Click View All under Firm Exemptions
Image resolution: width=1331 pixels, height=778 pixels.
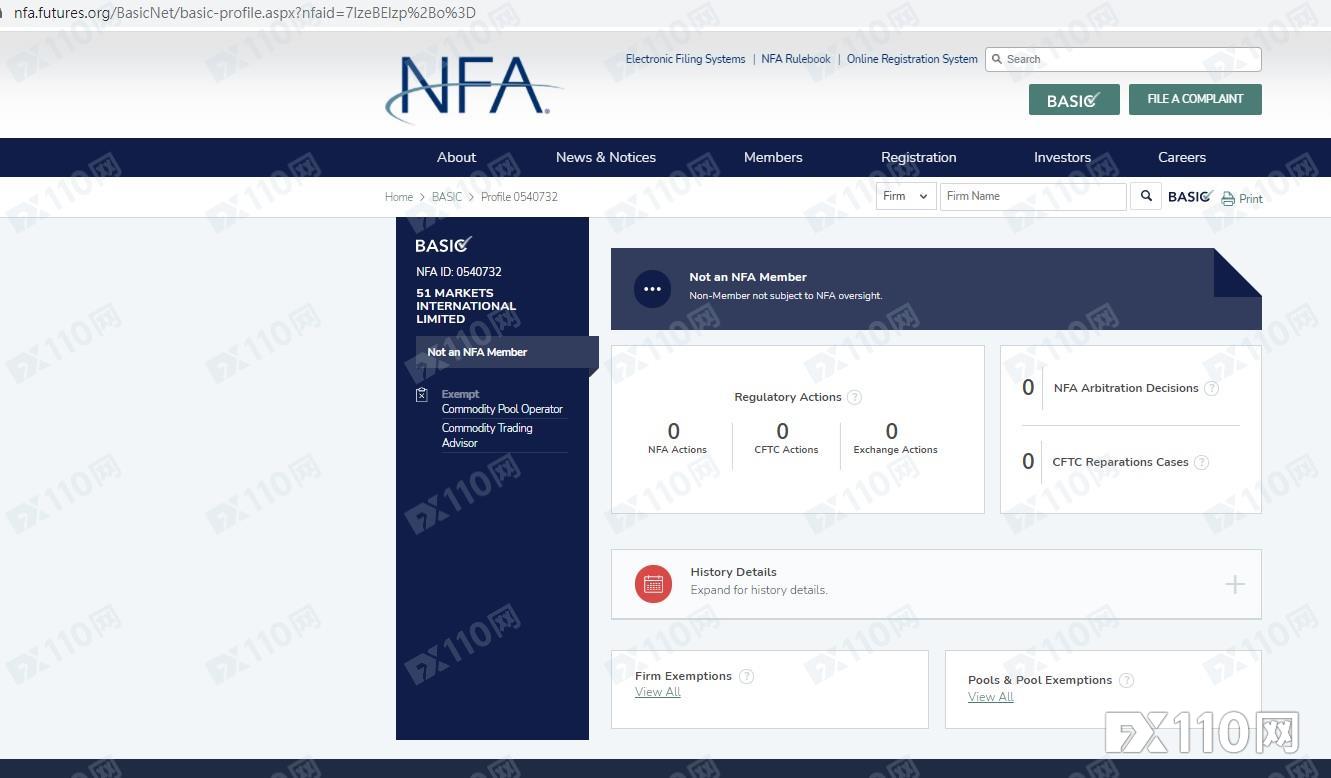click(x=657, y=692)
